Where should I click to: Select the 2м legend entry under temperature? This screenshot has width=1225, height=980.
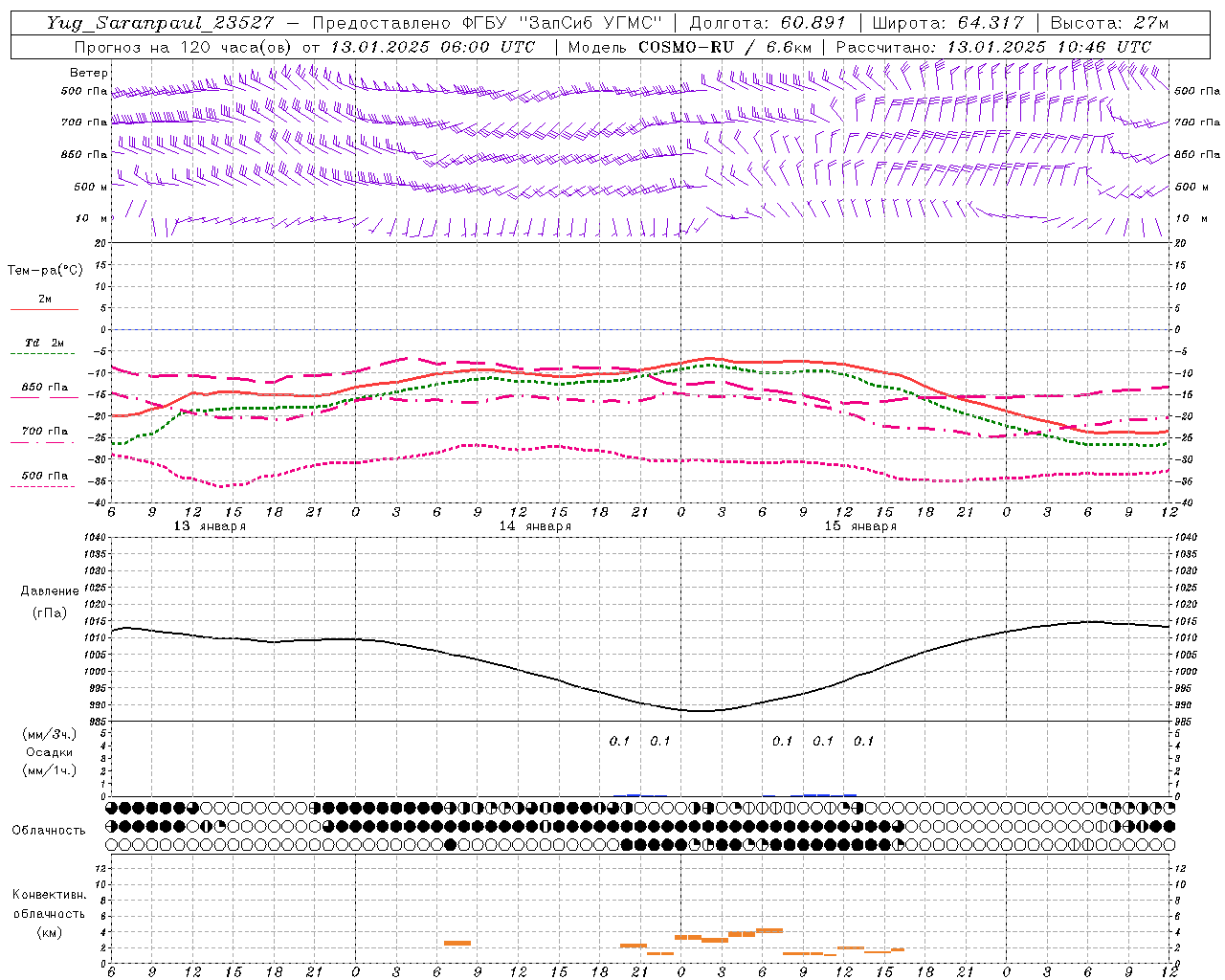(x=45, y=300)
